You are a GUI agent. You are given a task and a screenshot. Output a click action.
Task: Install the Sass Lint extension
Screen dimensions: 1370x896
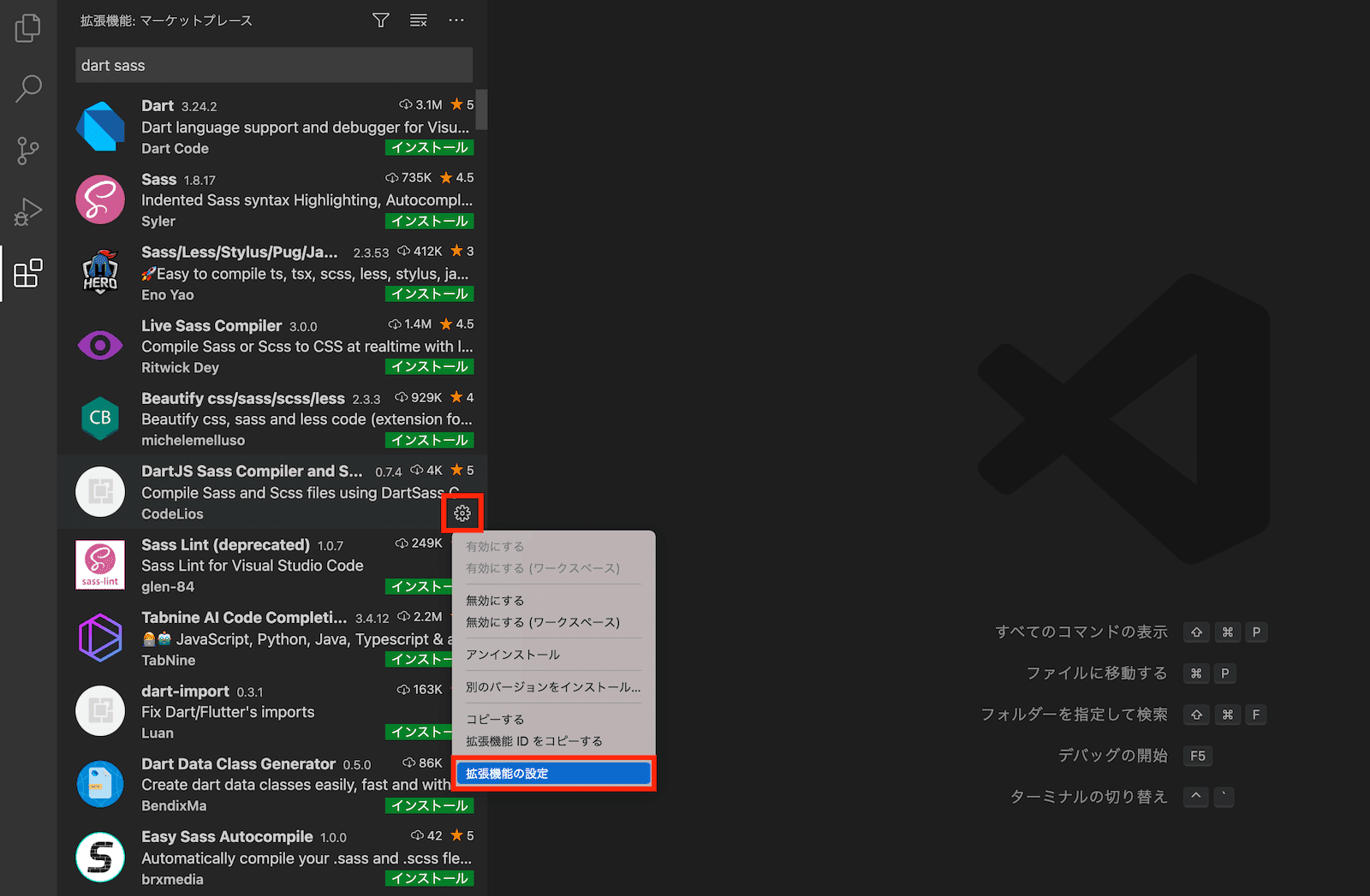coord(419,586)
